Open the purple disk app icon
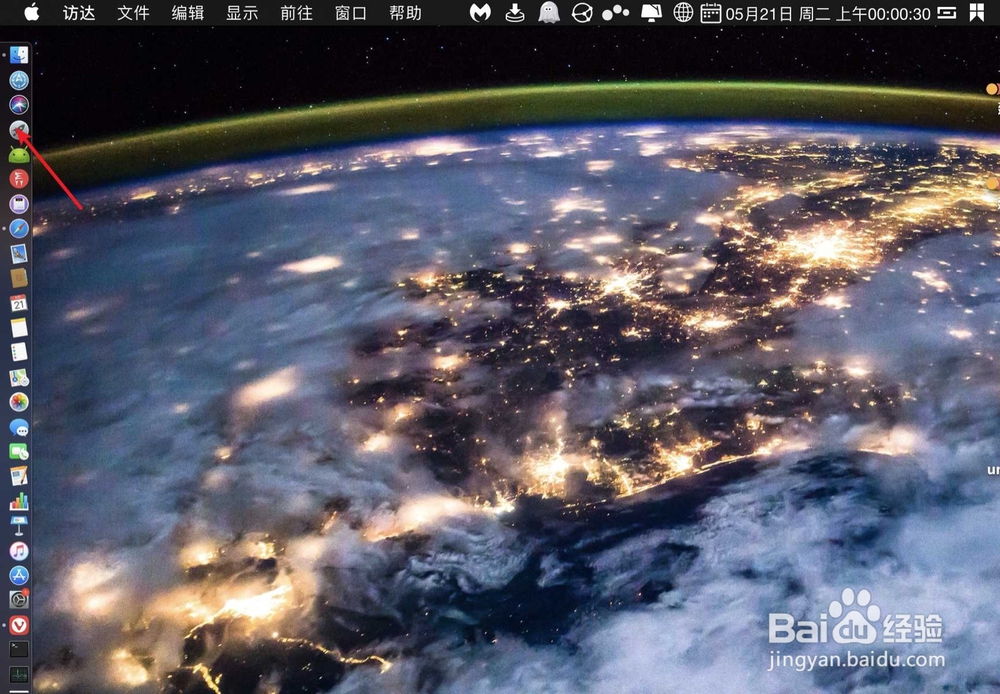The height and width of the screenshot is (694, 1000). (x=19, y=203)
